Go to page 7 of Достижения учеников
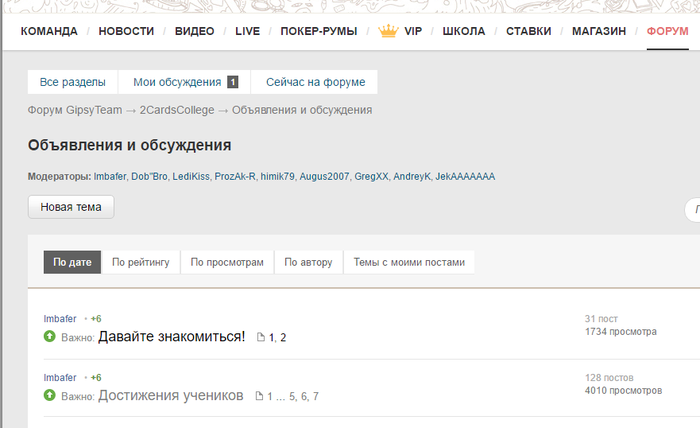Image resolution: width=700 pixels, height=428 pixels. (x=316, y=396)
